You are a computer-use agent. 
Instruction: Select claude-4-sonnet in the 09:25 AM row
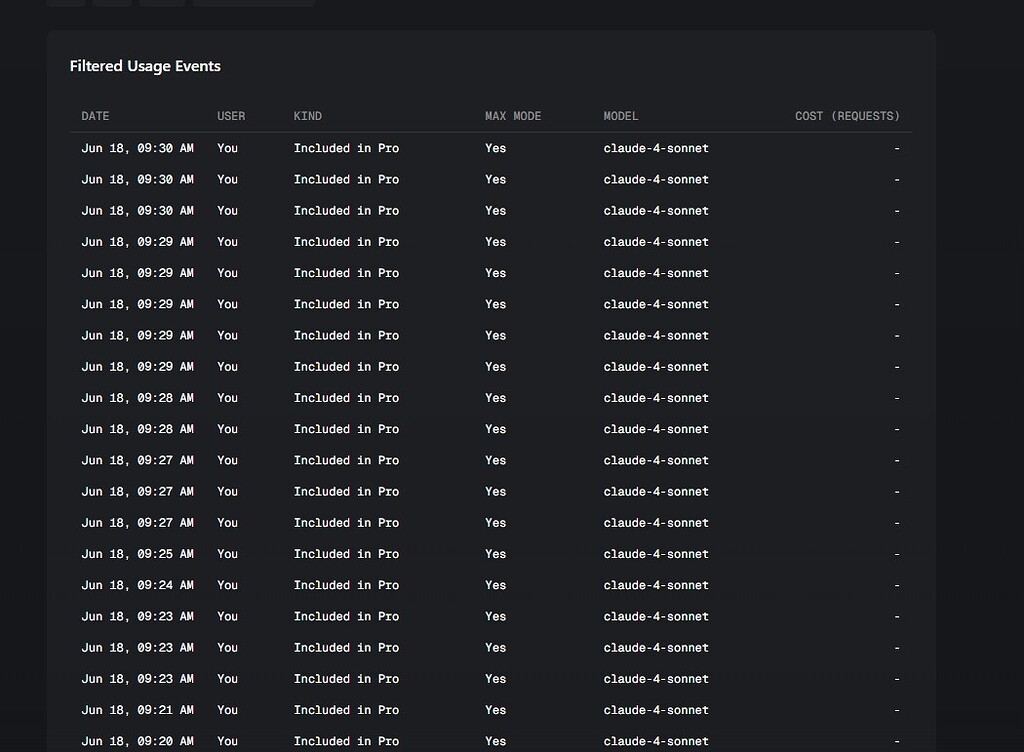coord(656,554)
